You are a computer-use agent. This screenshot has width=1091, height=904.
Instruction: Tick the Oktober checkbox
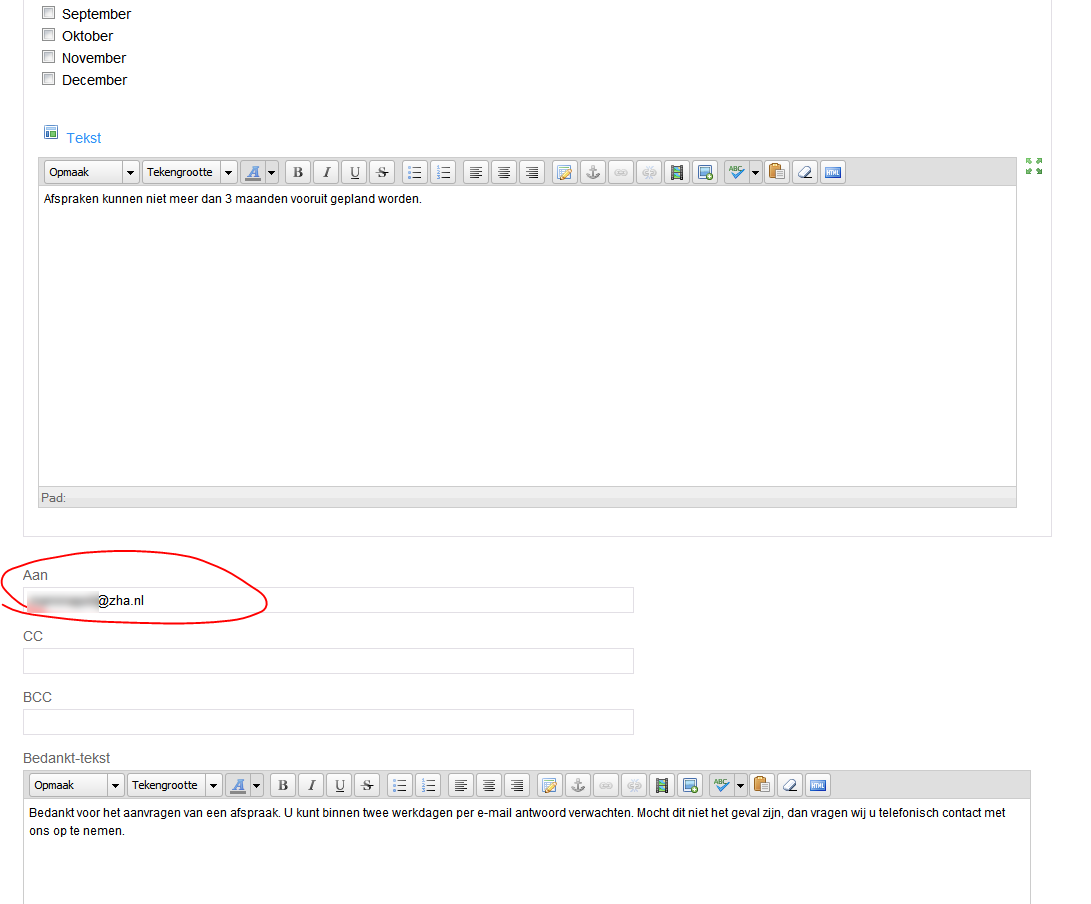49,36
